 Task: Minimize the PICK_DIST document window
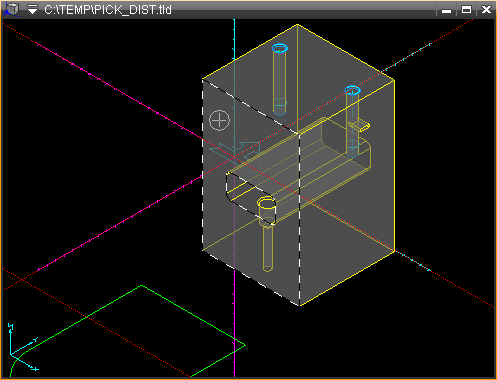coord(446,10)
